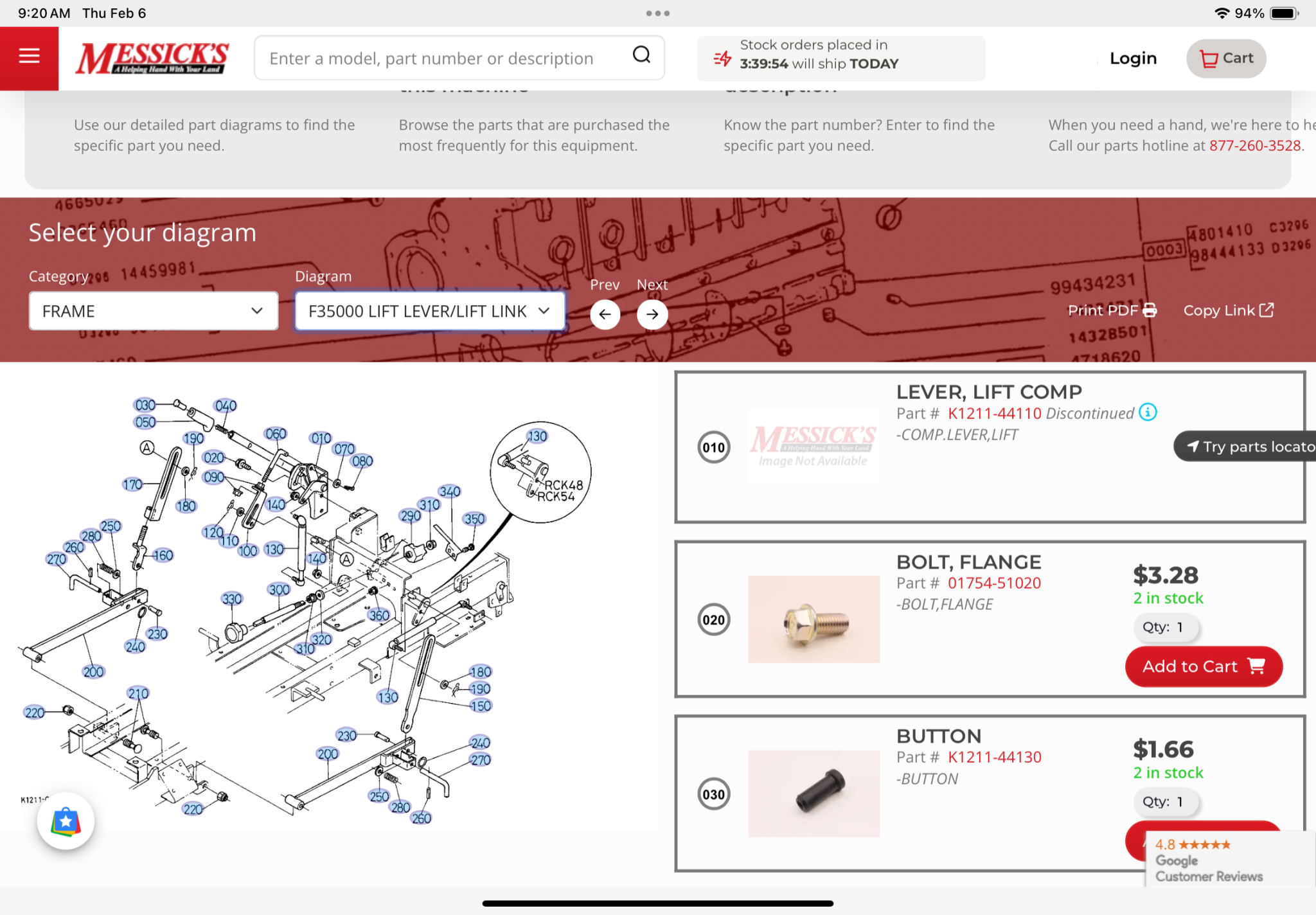Open the red hamburger menu
This screenshot has width=1316, height=915.
[29, 57]
